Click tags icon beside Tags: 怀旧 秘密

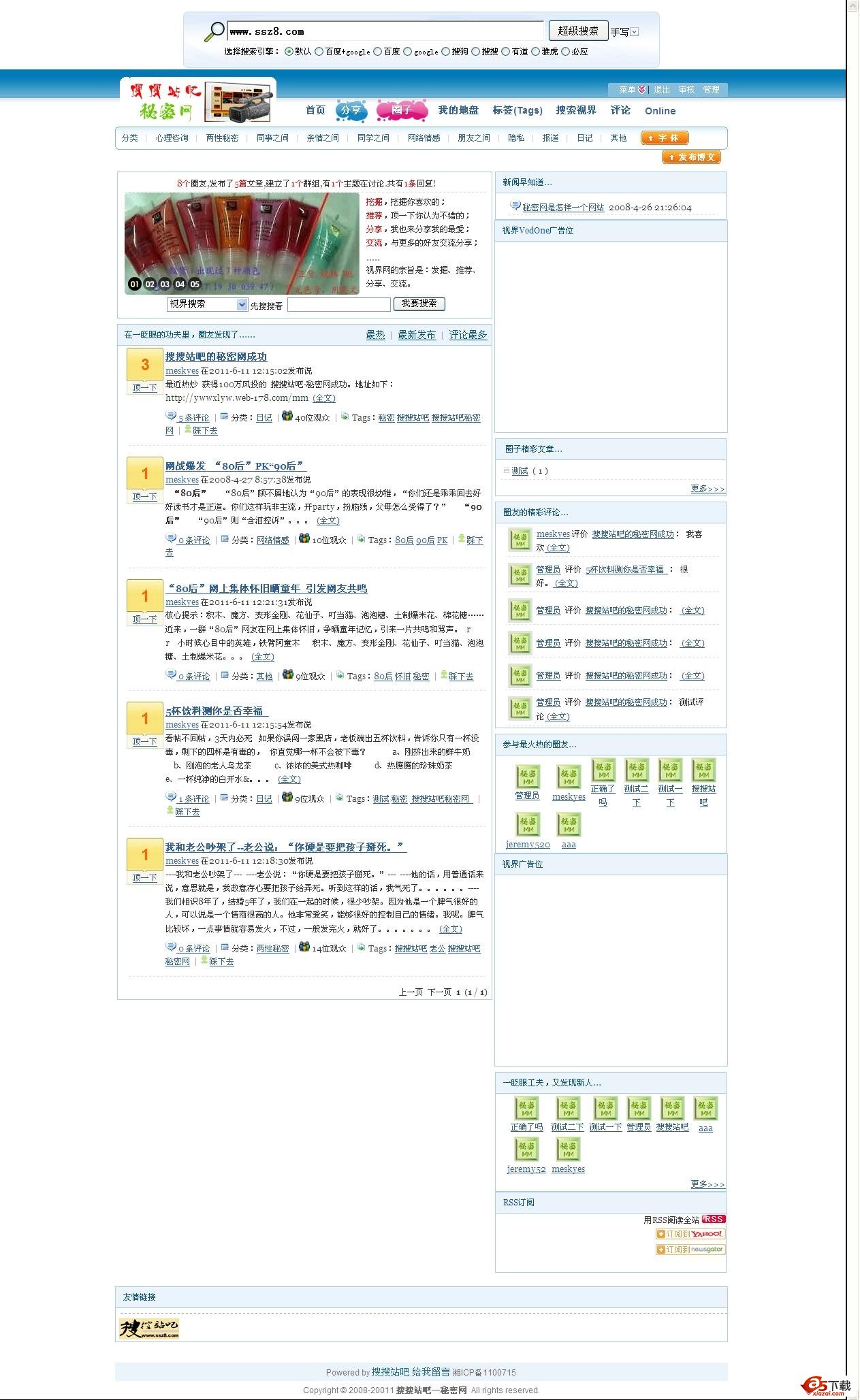[340, 675]
